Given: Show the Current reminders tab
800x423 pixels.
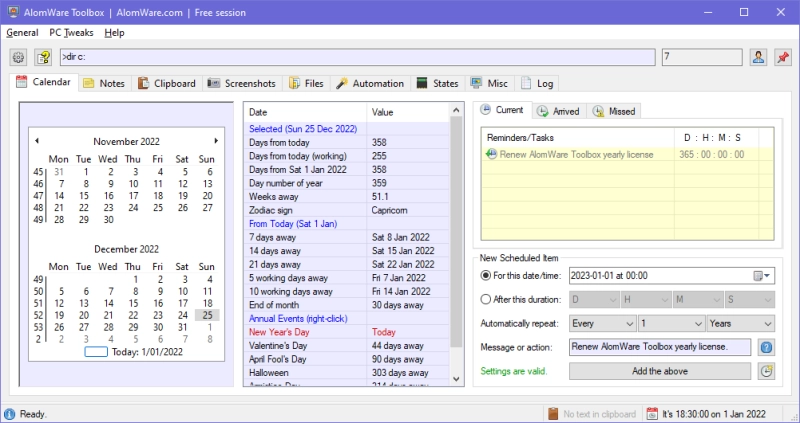Looking at the screenshot, I should 503,110.
